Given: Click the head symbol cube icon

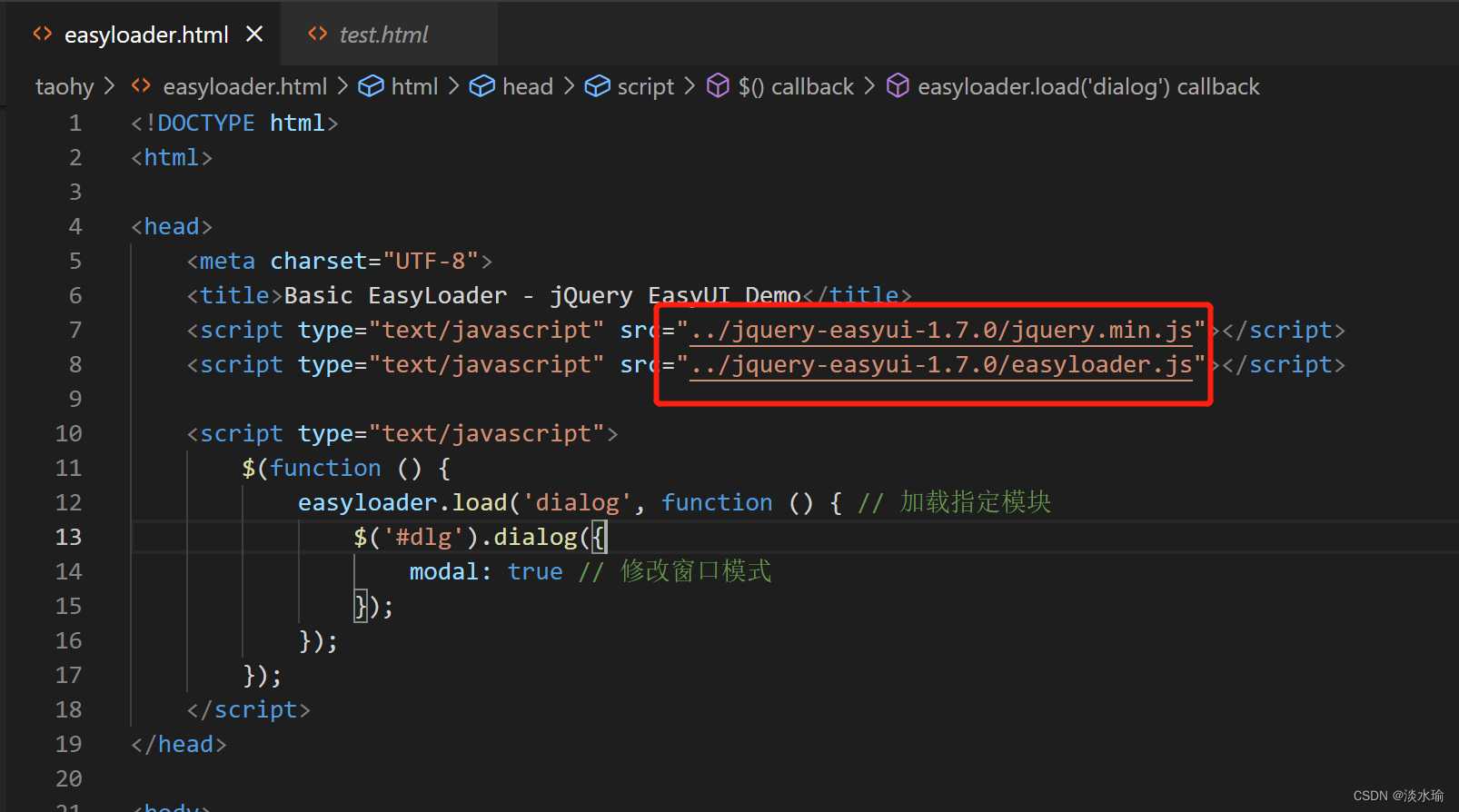Looking at the screenshot, I should tap(481, 85).
